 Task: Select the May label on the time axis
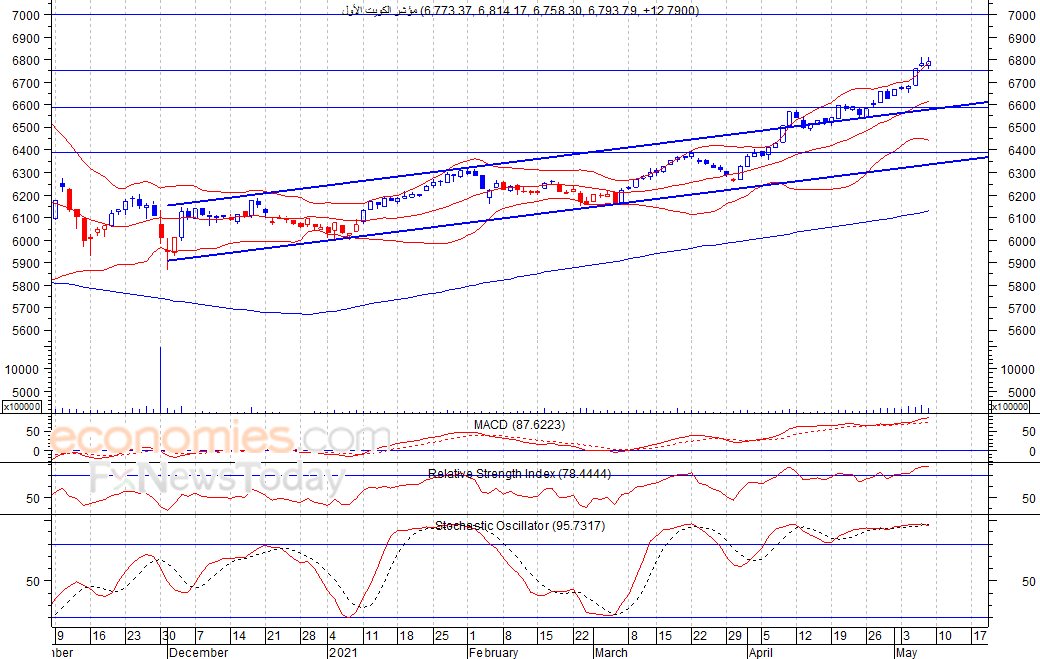tap(906, 652)
